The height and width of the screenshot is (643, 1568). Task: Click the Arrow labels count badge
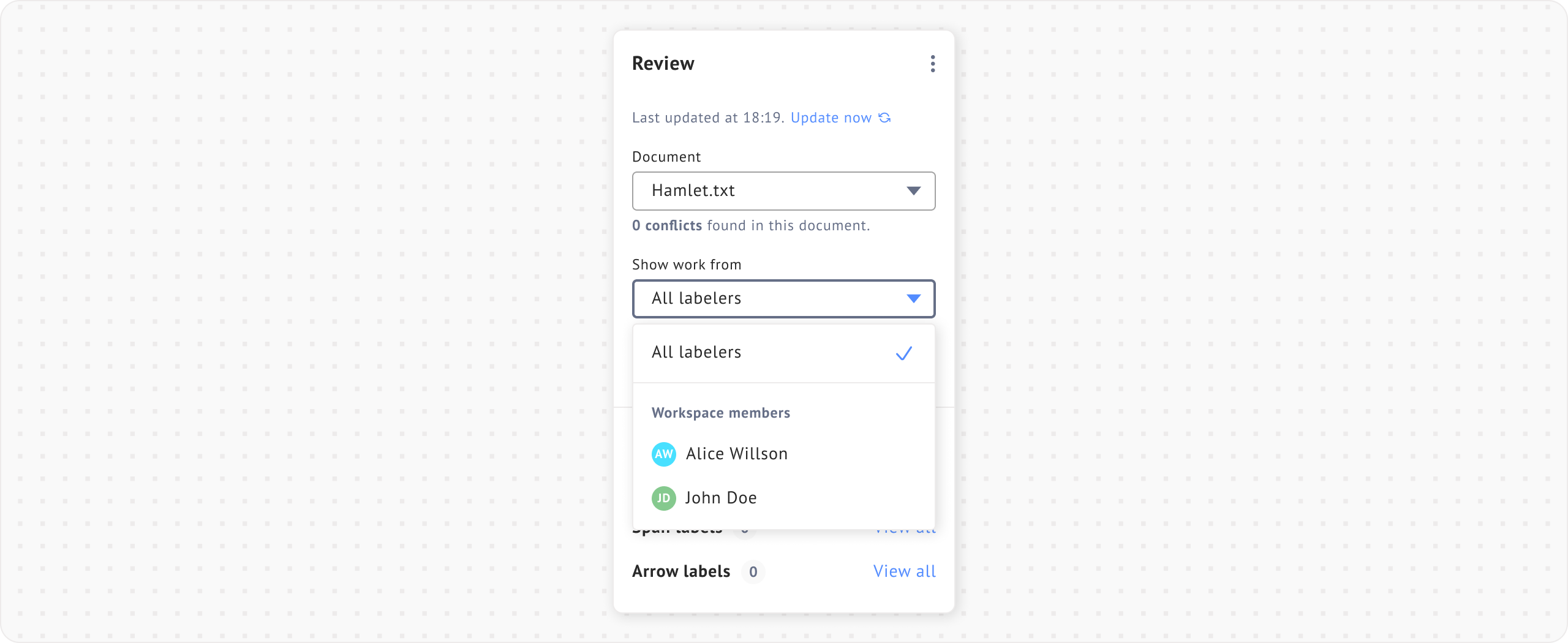pos(753,572)
